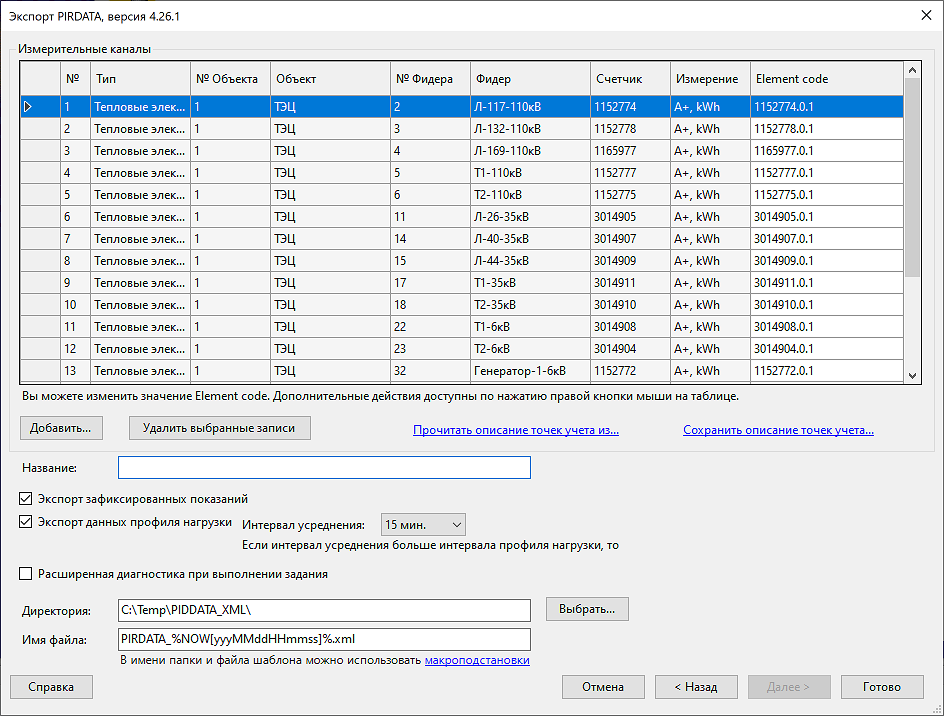Click the Element code column header
This screenshot has width=944, height=716.
[x=826, y=78]
